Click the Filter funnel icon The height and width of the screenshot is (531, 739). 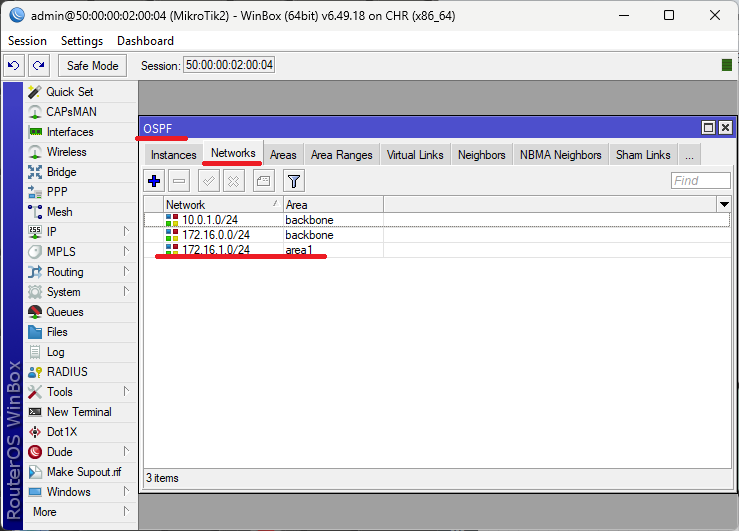[x=293, y=181]
